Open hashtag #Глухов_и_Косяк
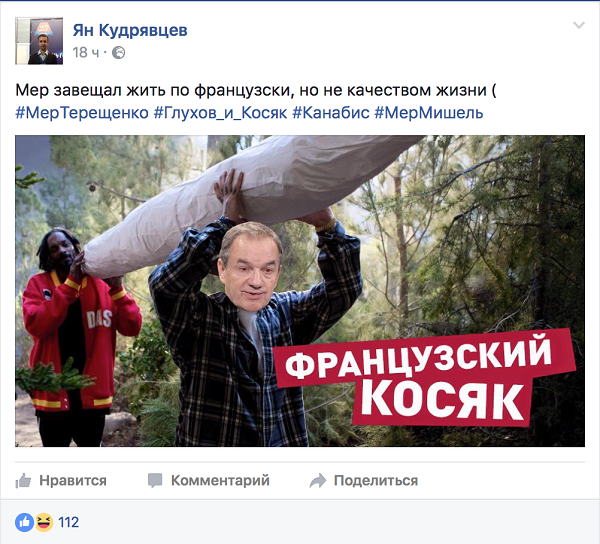 coord(220,113)
